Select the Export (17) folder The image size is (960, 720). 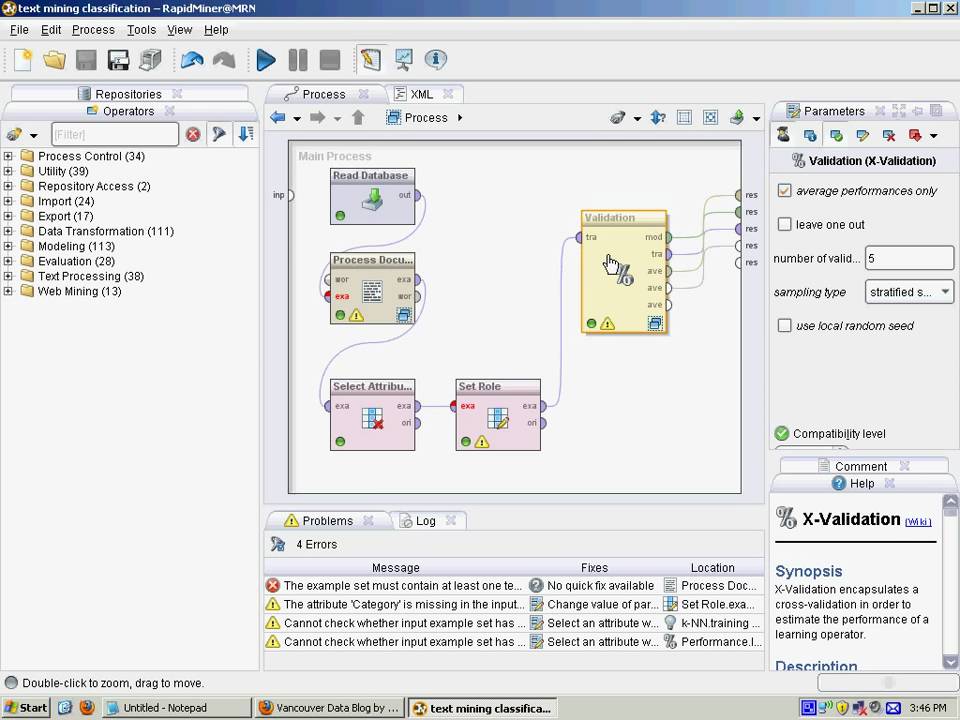[x=65, y=216]
